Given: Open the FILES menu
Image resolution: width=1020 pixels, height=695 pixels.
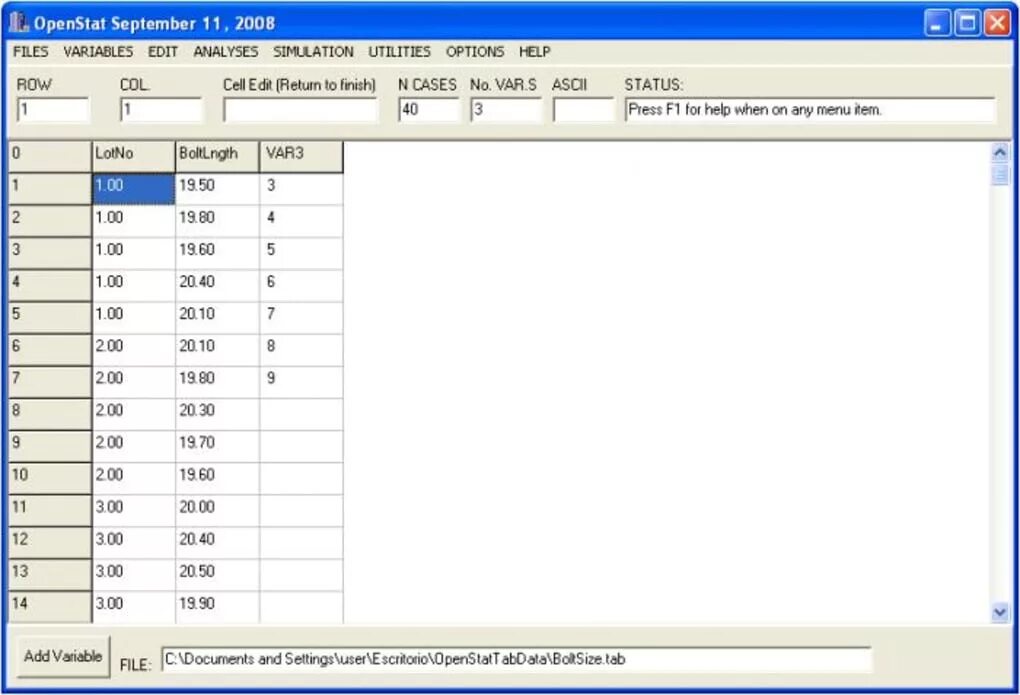Looking at the screenshot, I should [x=31, y=51].
